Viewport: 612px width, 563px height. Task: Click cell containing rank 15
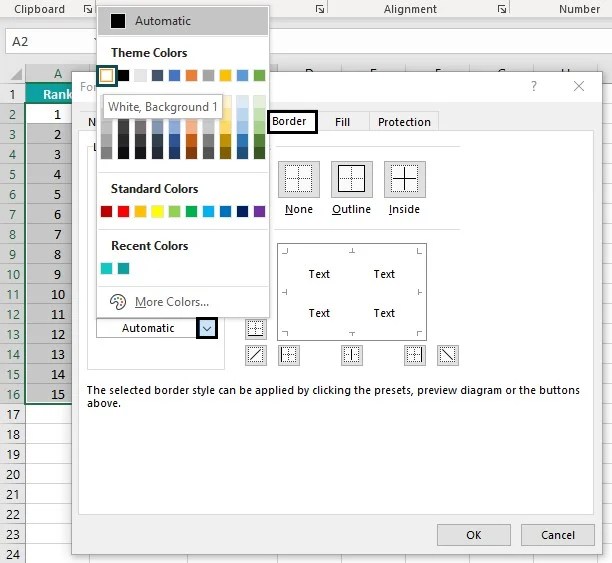[x=48, y=394]
